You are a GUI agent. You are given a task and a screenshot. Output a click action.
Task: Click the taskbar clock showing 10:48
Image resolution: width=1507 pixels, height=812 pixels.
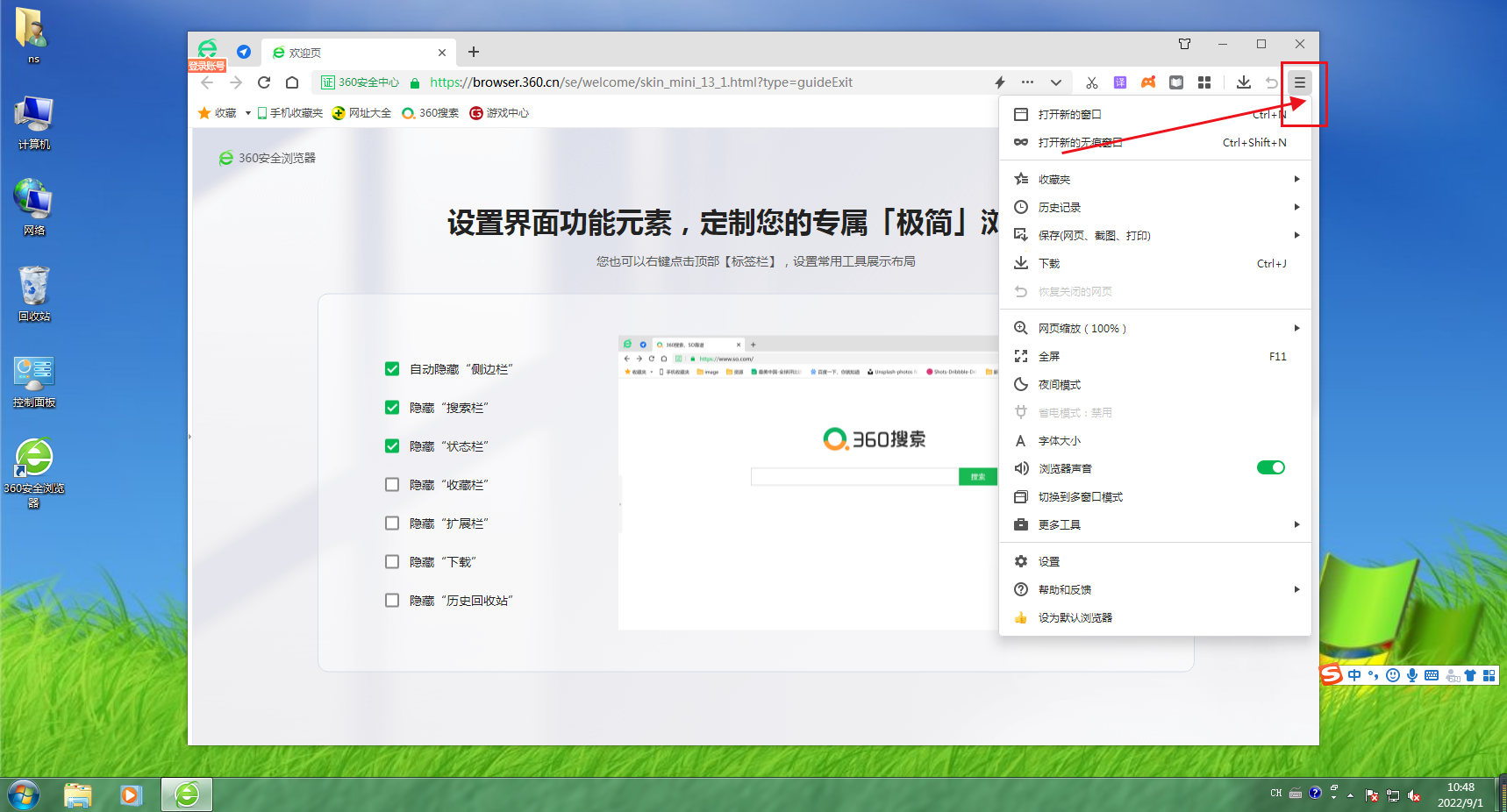(x=1461, y=794)
